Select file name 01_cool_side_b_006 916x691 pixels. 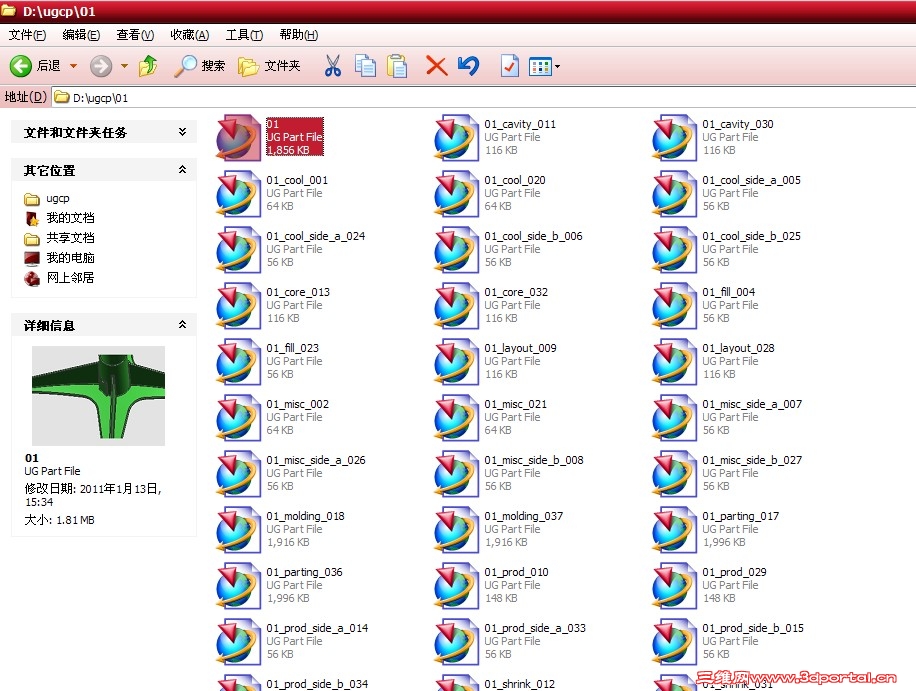(x=533, y=236)
